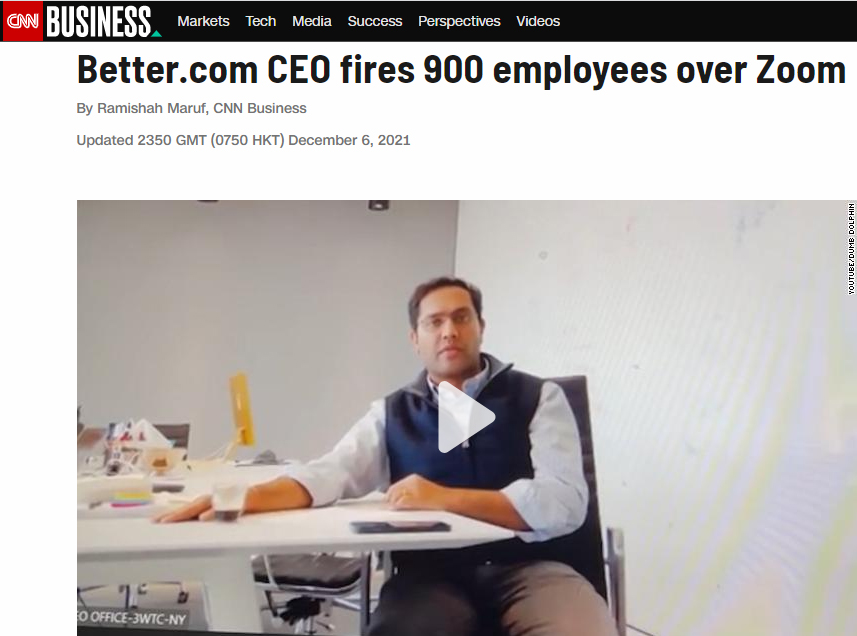Click CNN Business in the byline
The width and height of the screenshot is (857, 636).
click(260, 108)
